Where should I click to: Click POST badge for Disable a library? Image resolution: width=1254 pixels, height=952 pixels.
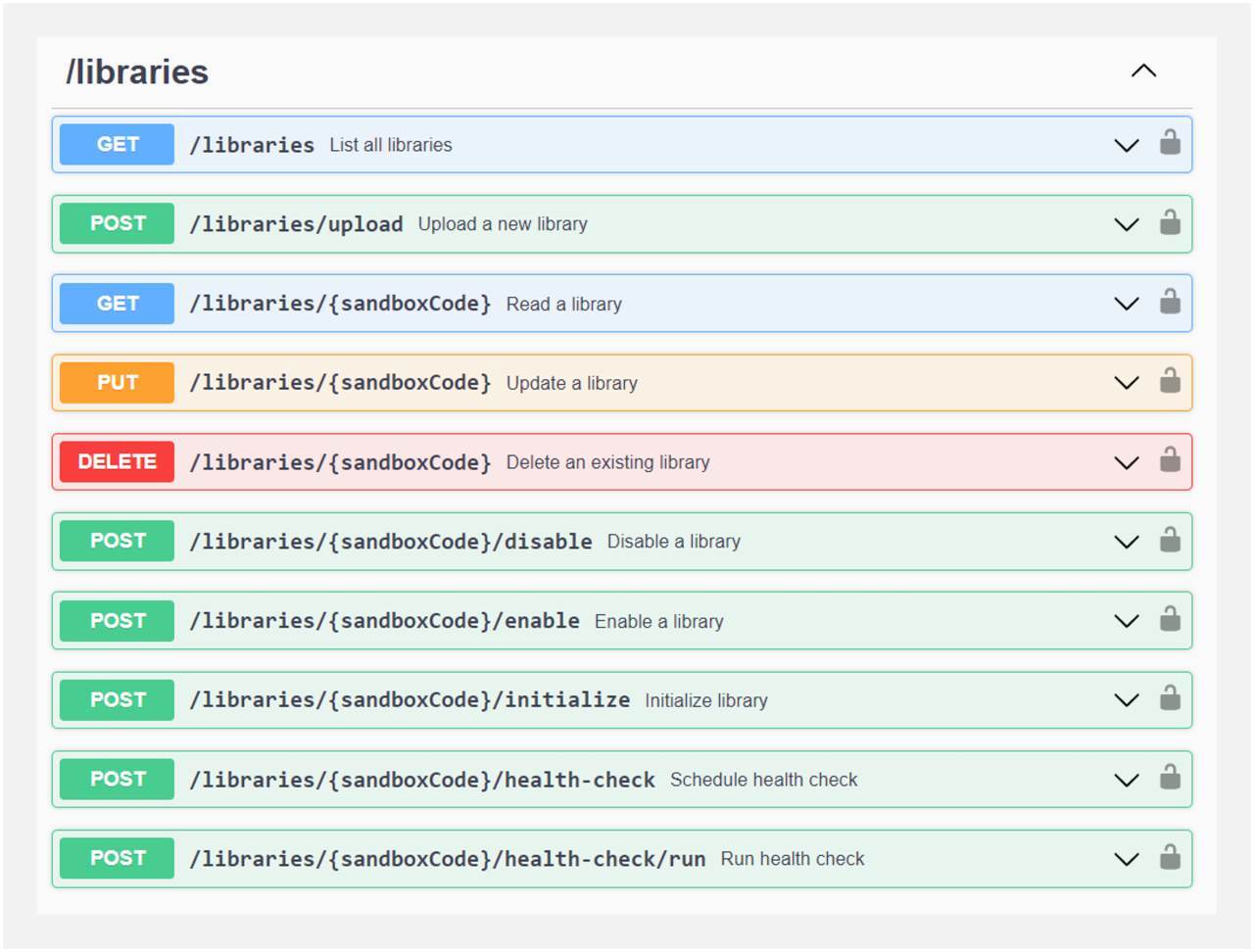click(117, 542)
